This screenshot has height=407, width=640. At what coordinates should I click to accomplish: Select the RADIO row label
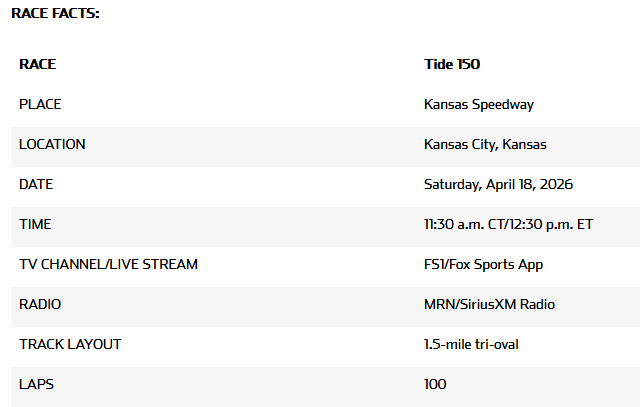tap(39, 304)
